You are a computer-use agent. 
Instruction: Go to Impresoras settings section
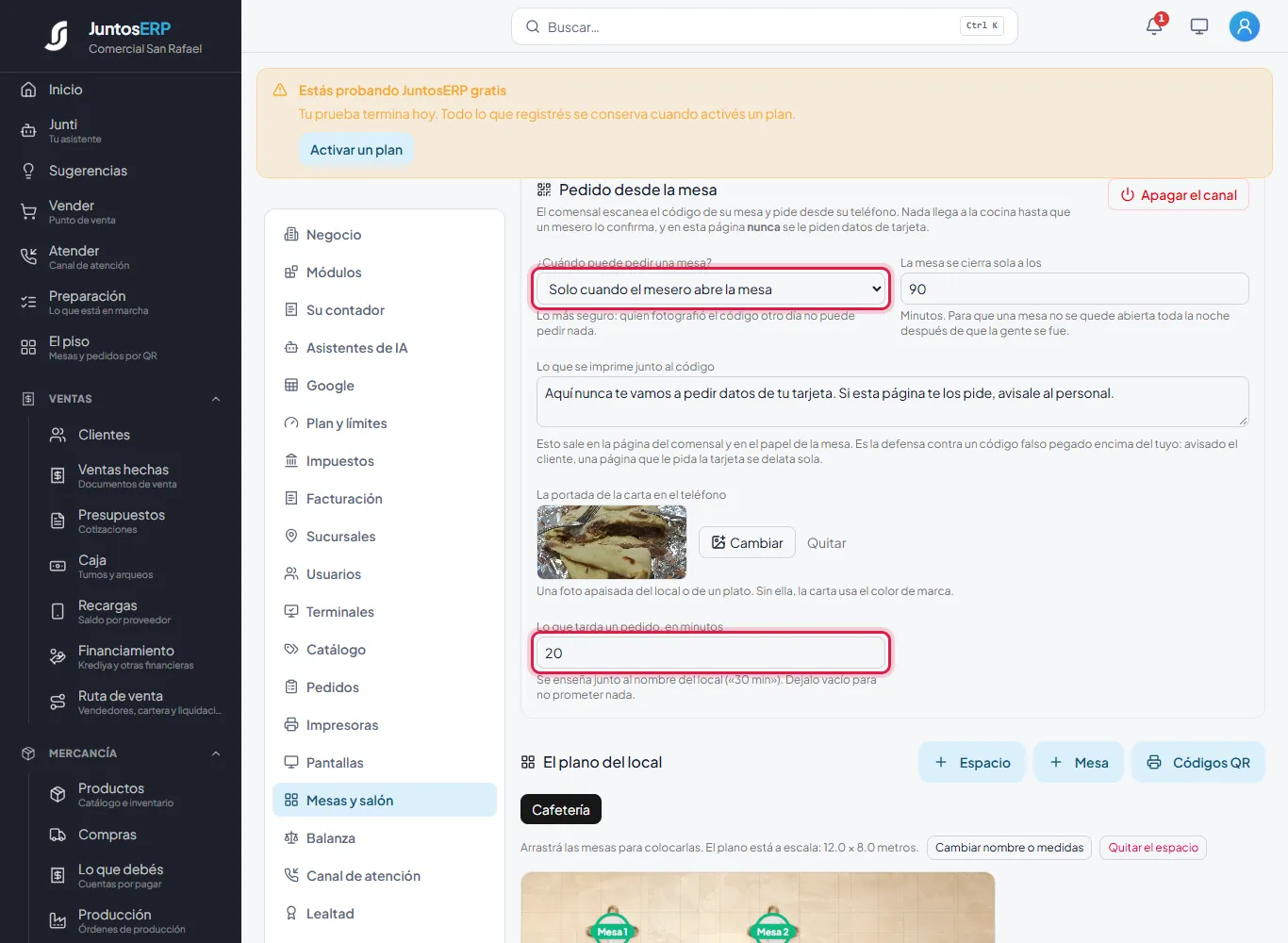tap(385, 725)
